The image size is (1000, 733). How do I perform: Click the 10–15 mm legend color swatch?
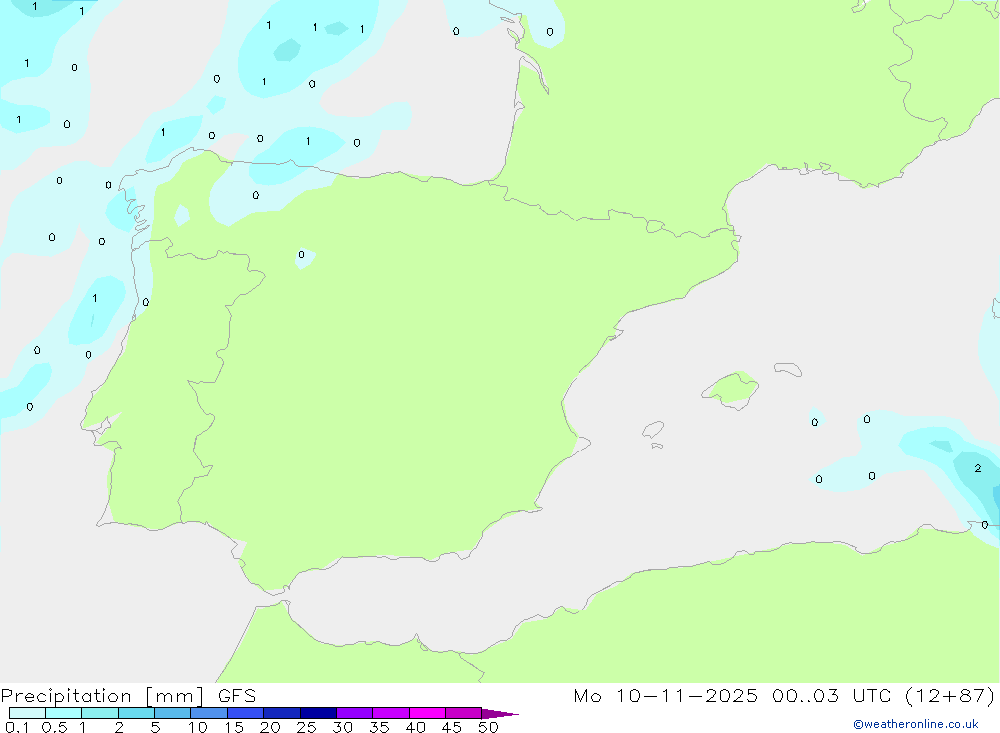coord(209,713)
